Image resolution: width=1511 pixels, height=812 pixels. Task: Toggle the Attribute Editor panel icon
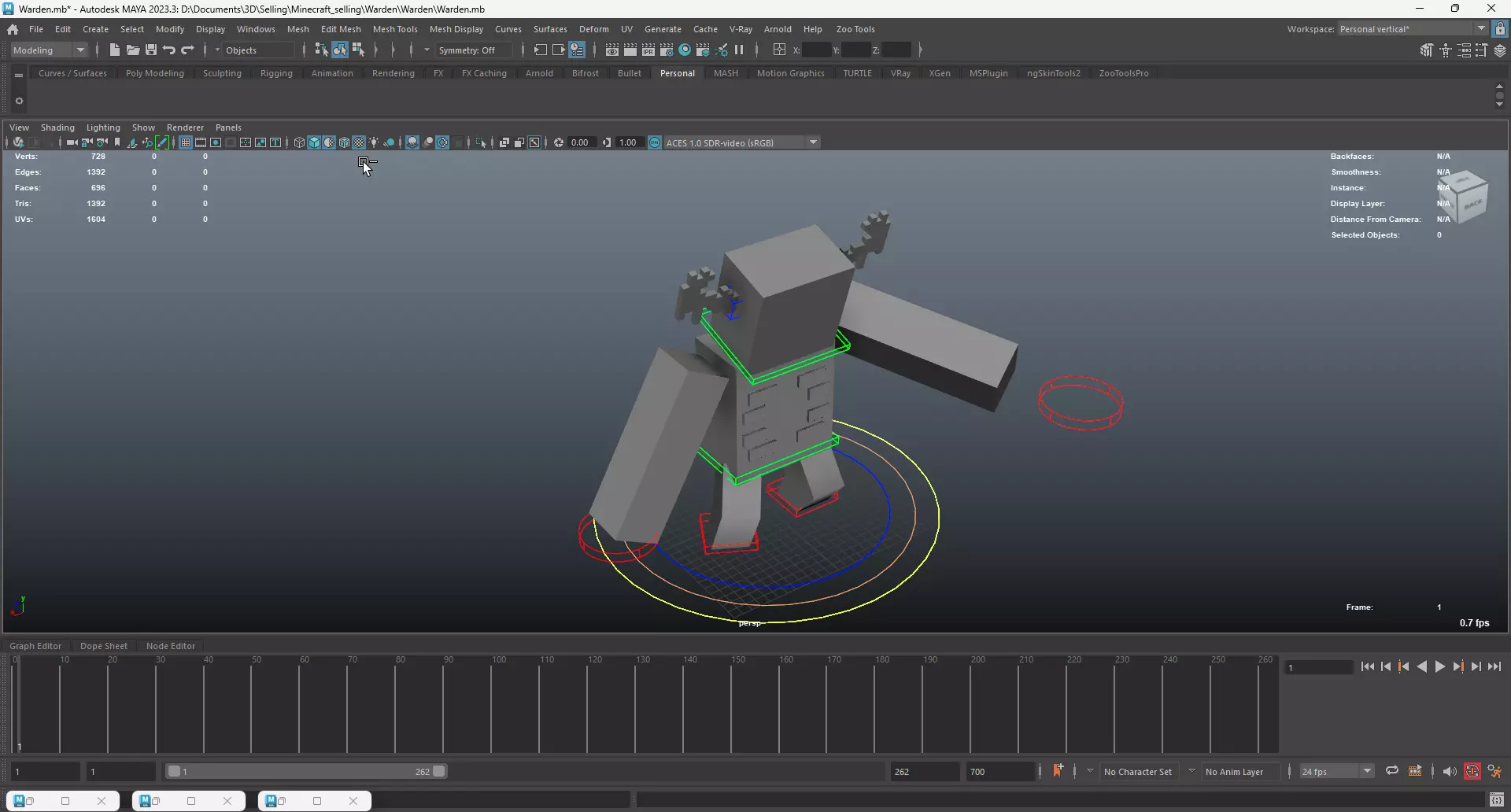[x=1464, y=50]
